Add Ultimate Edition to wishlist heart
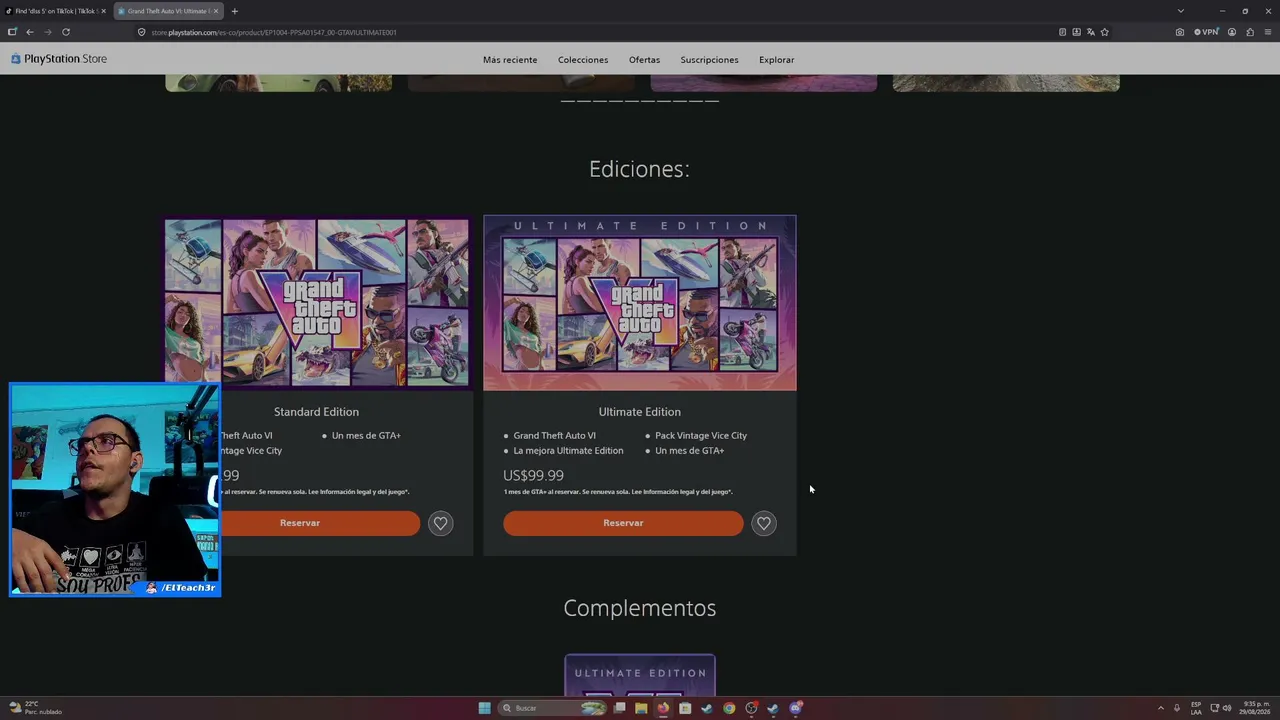This screenshot has height=720, width=1280. tap(764, 523)
